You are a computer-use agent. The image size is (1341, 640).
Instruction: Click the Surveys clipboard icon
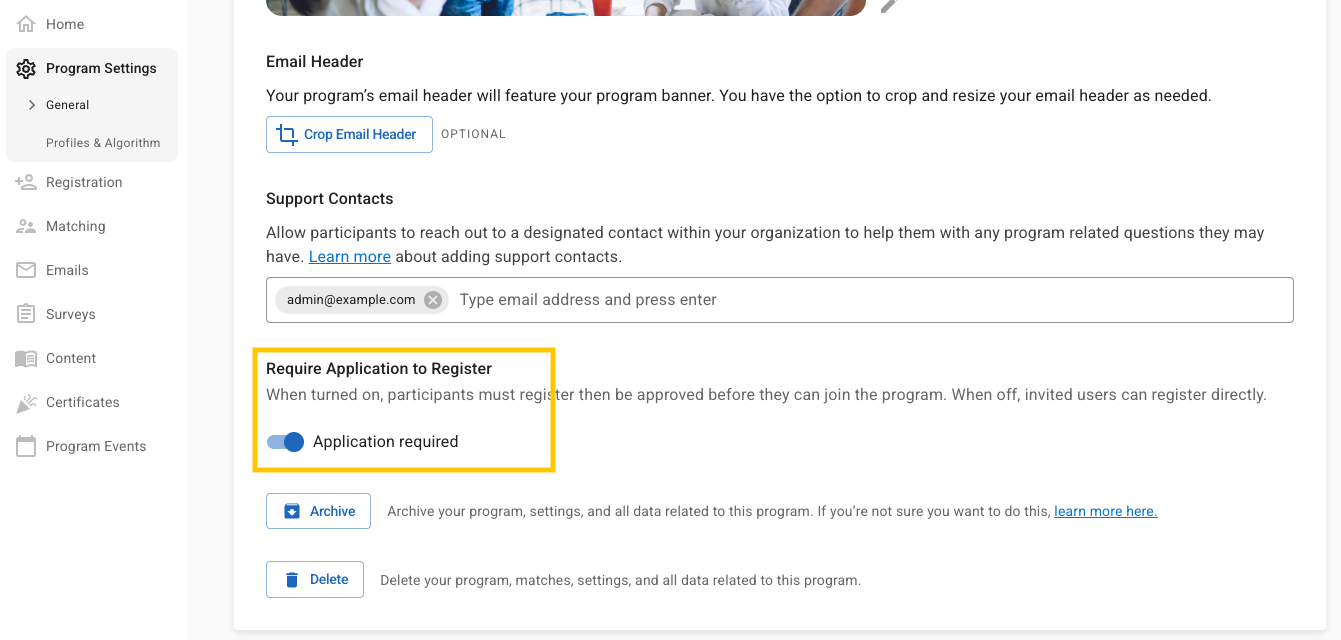tap(26, 314)
